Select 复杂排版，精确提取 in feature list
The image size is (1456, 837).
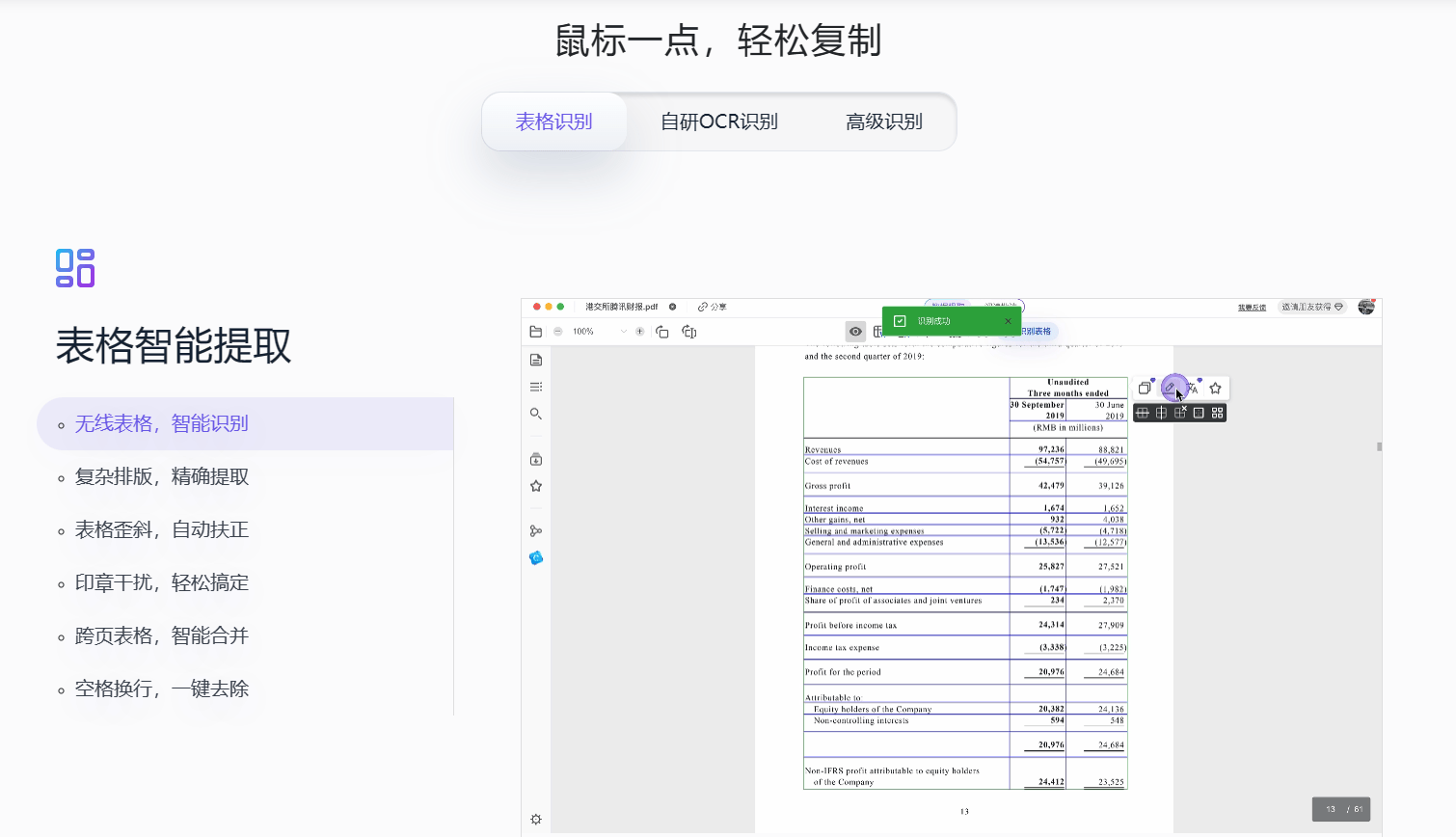point(162,477)
